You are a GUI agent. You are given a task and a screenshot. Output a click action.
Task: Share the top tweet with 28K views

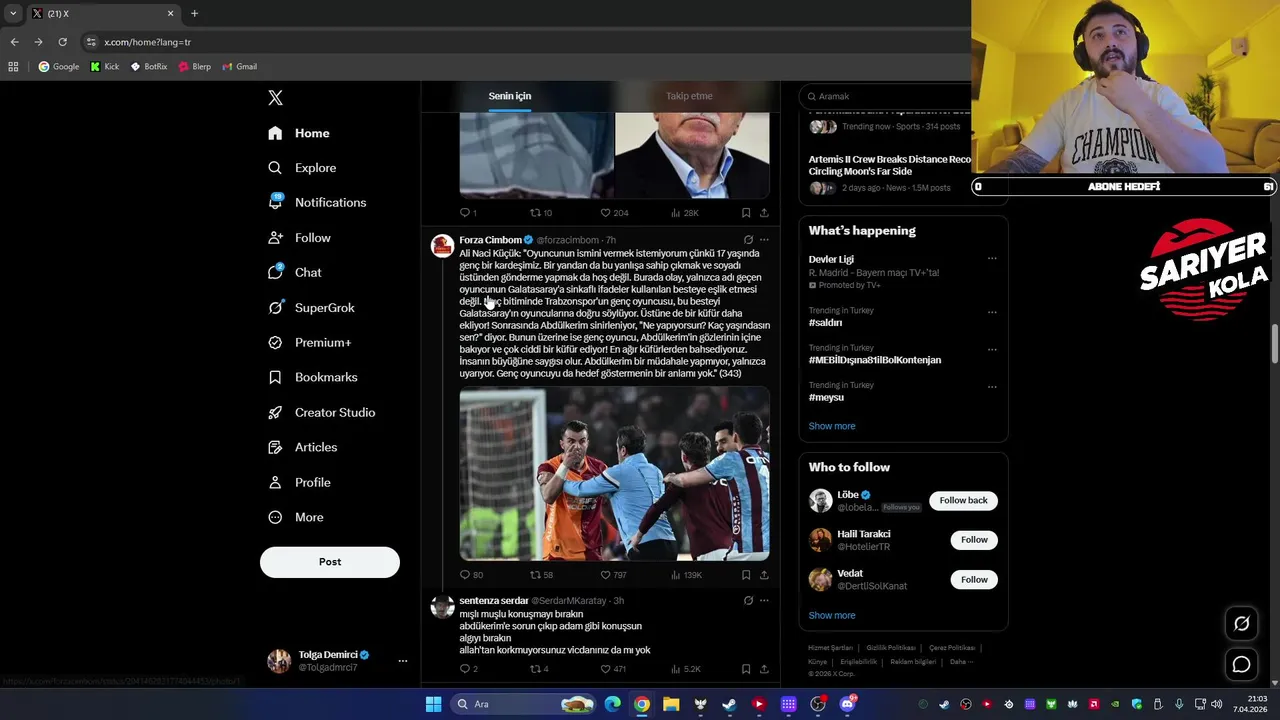tap(764, 213)
